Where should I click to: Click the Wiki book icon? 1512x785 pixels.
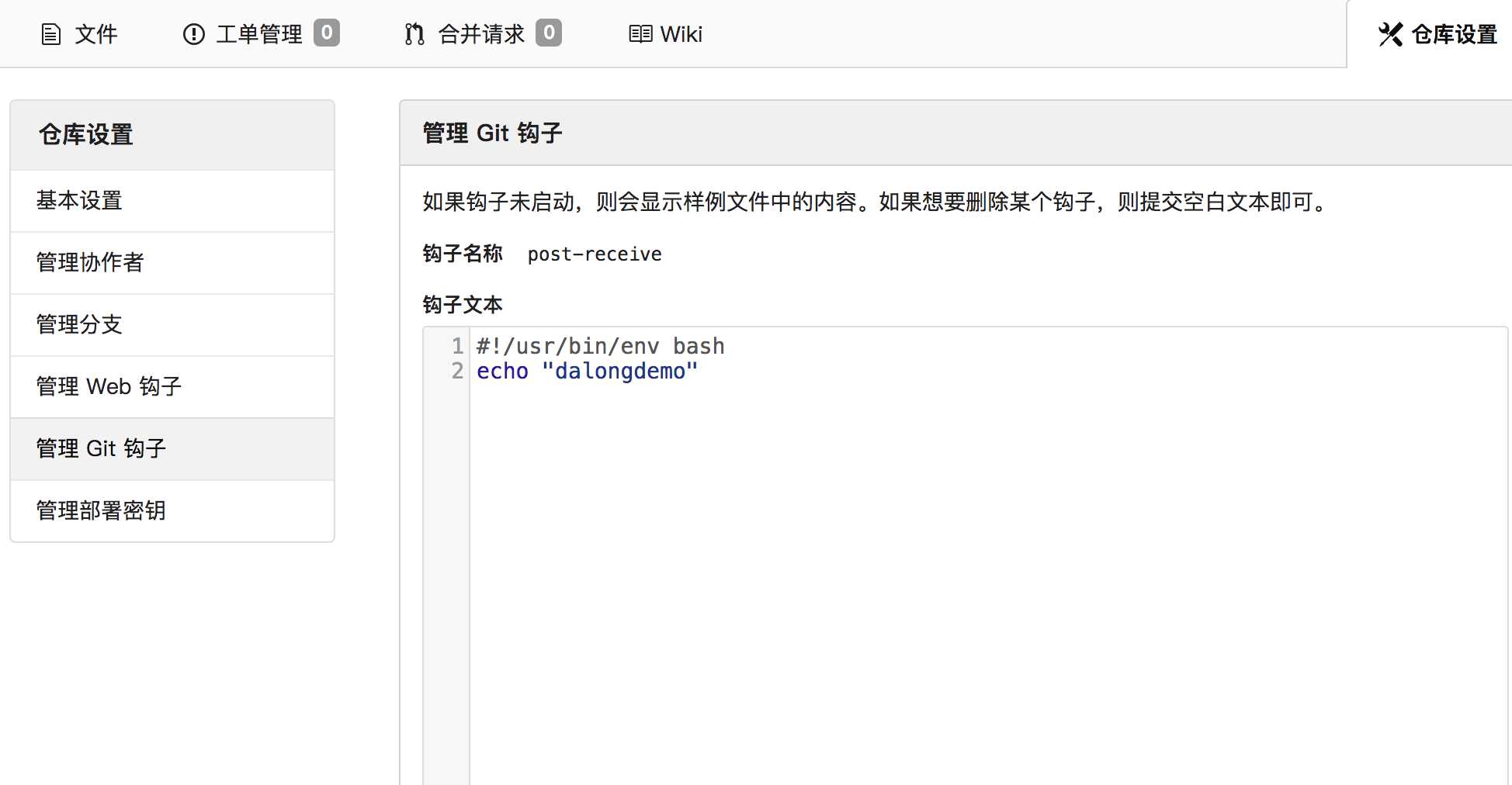640,34
